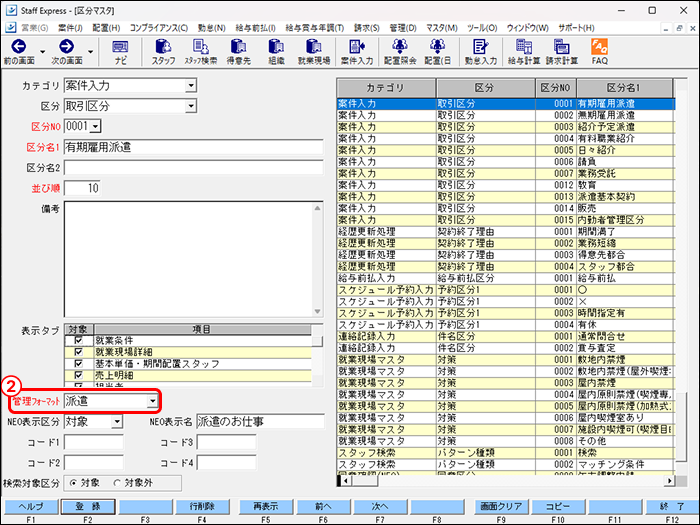Click the 次へ F7 button
The height and width of the screenshot is (525, 700).
click(x=380, y=507)
